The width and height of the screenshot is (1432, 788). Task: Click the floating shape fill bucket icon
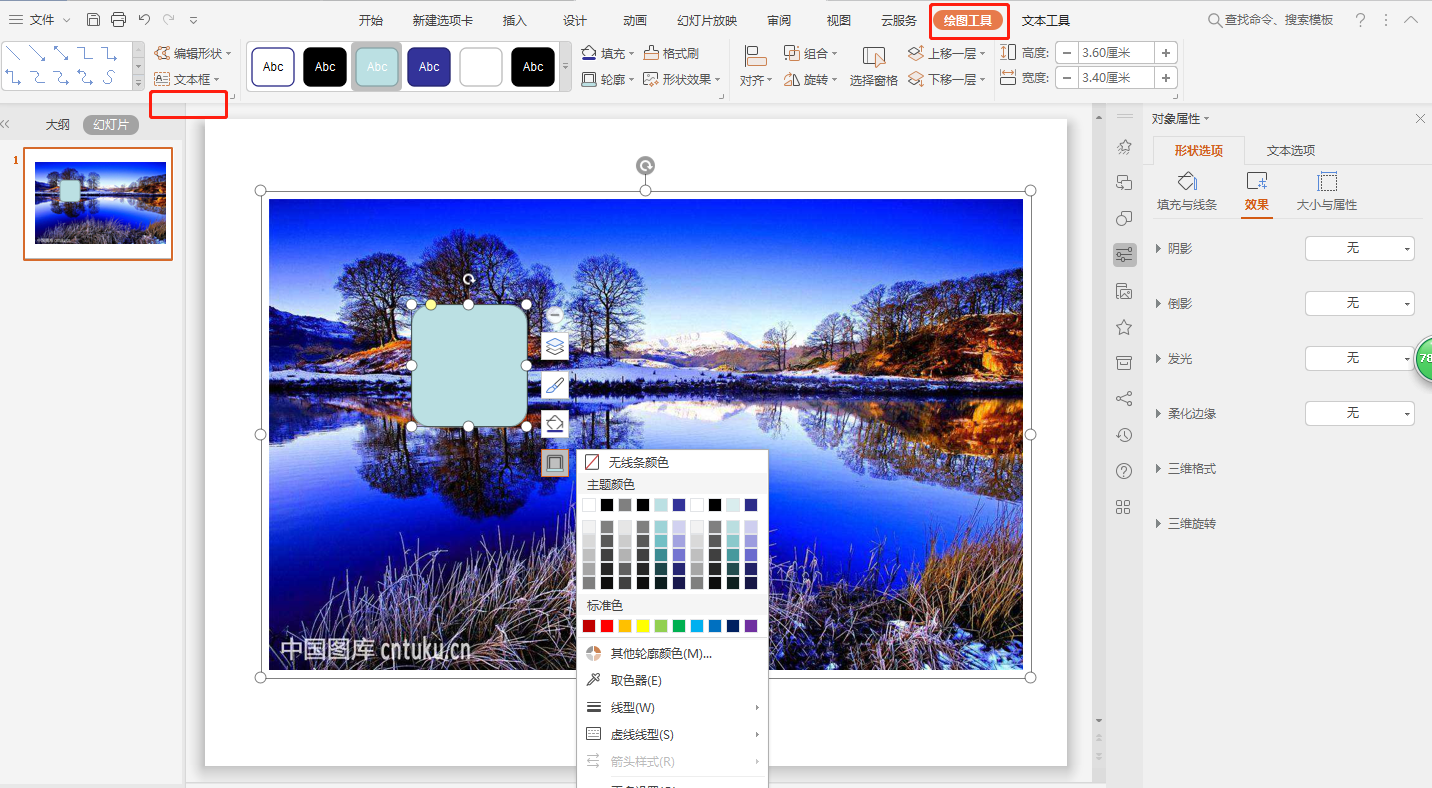tap(555, 424)
